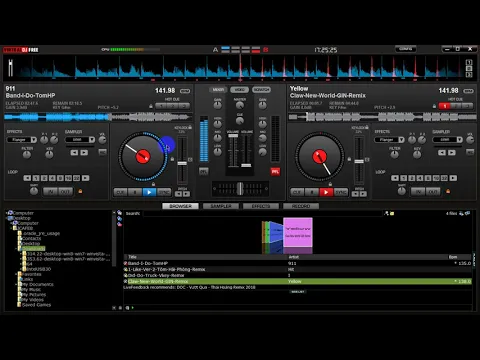Play the right deck track
Viewport: 480px width, 360px height.
point(326,192)
